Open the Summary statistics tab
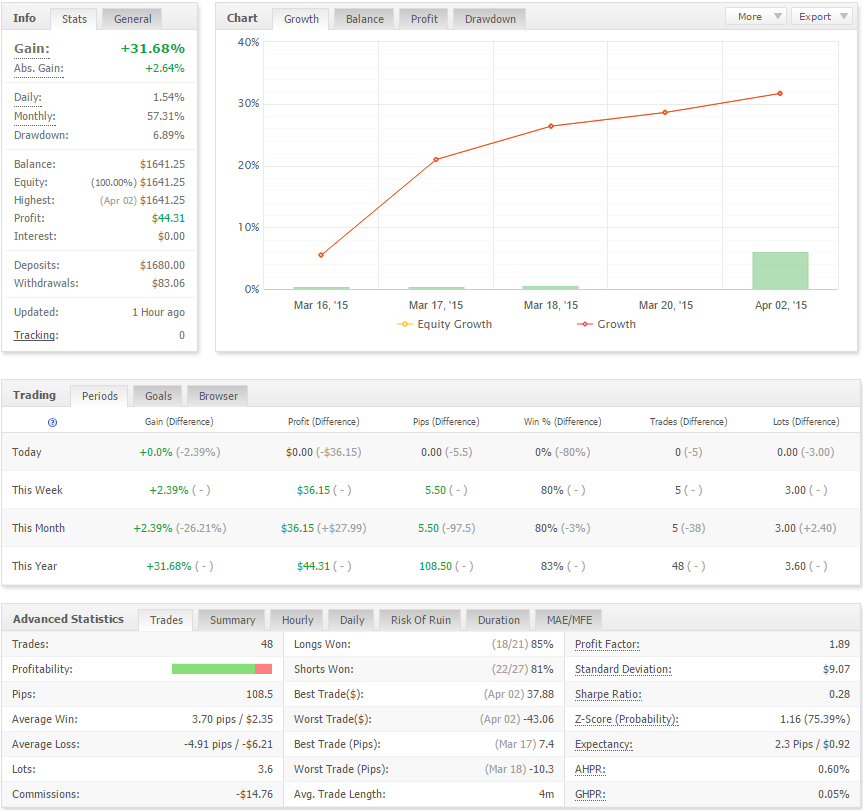863x810 pixels. point(232,620)
